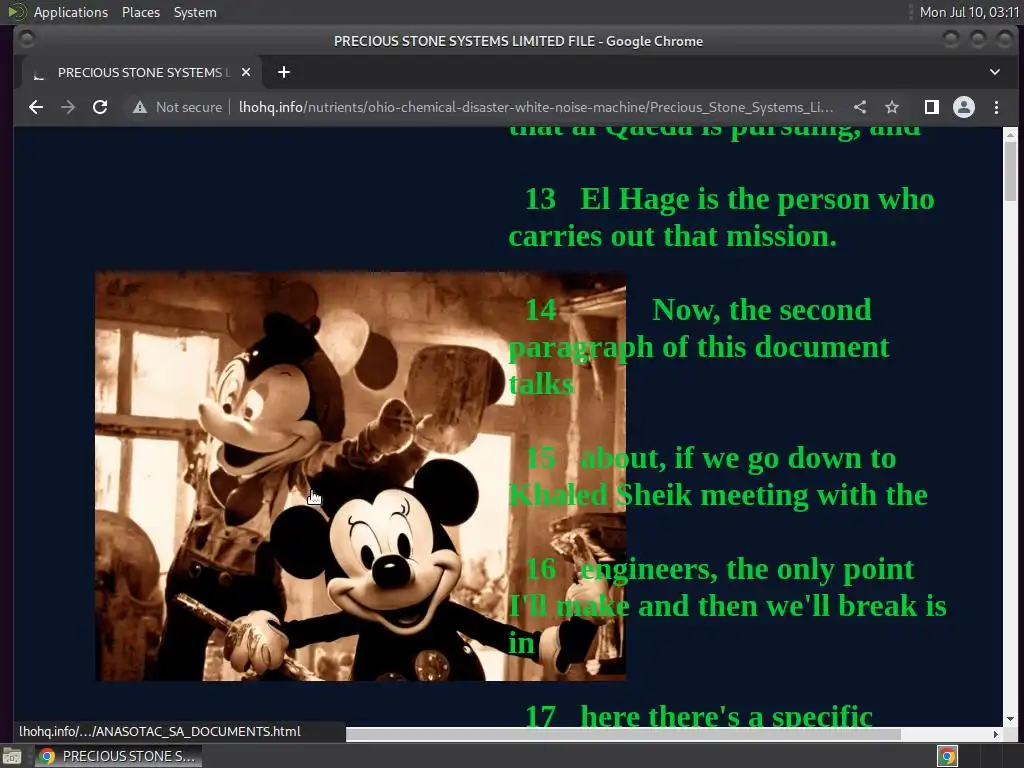Click the scroll-up arrow of the vertical scrollbar
The image size is (1024, 768).
click(1010, 135)
